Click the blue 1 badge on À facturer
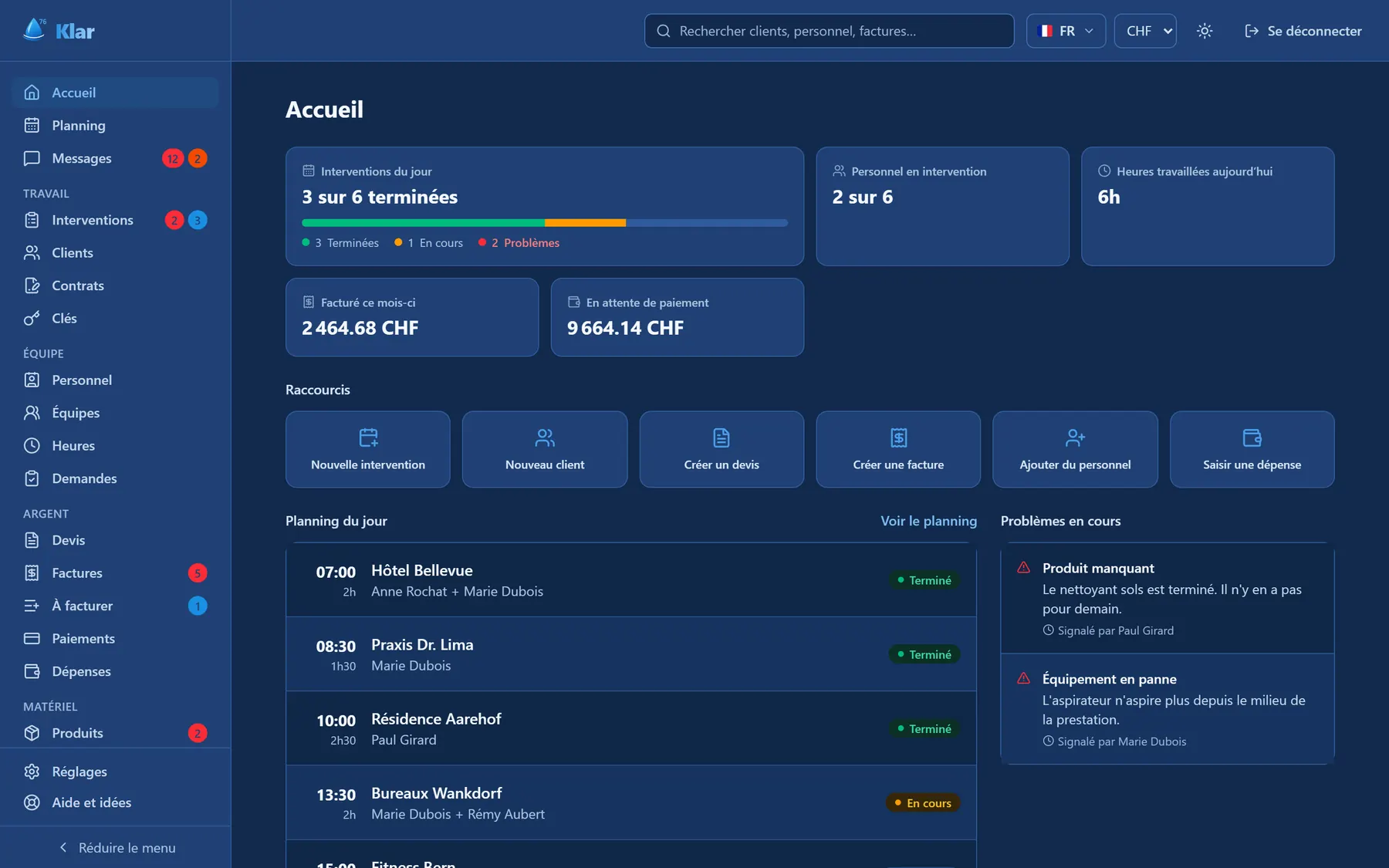Screen dimensions: 1389x868 [x=198, y=606]
